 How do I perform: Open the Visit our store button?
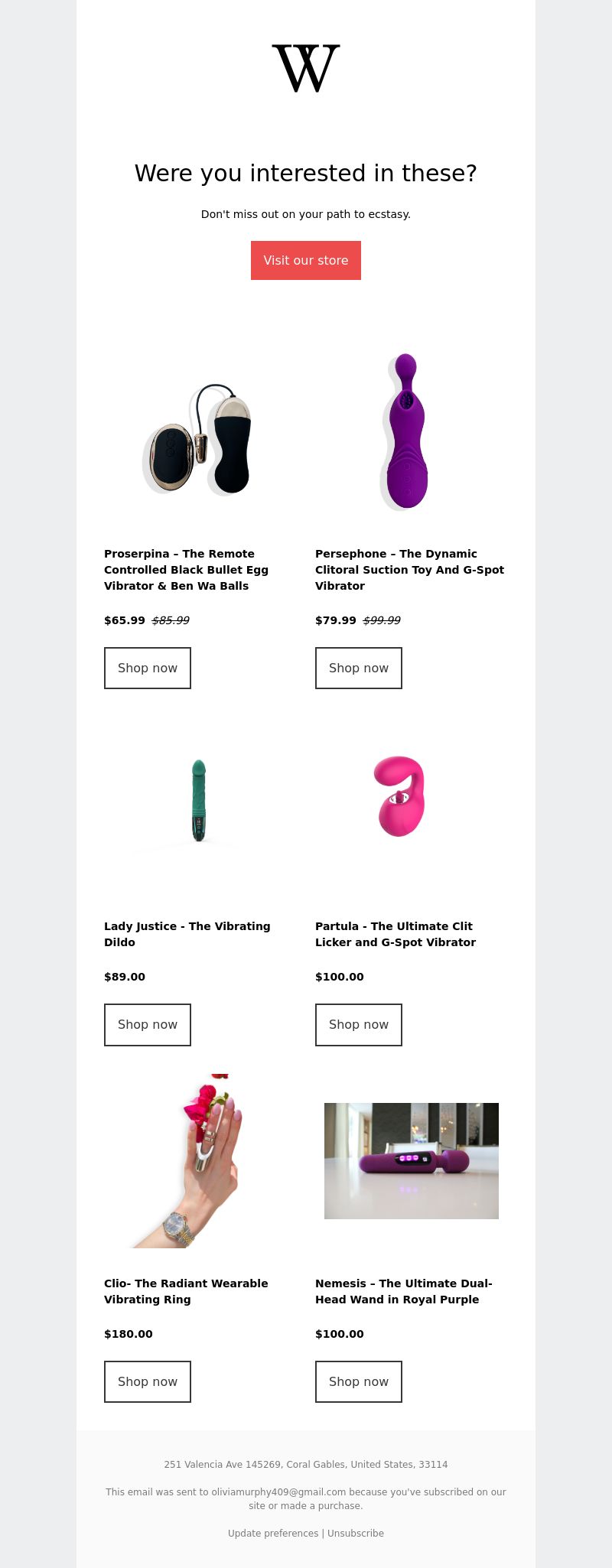[x=306, y=260]
